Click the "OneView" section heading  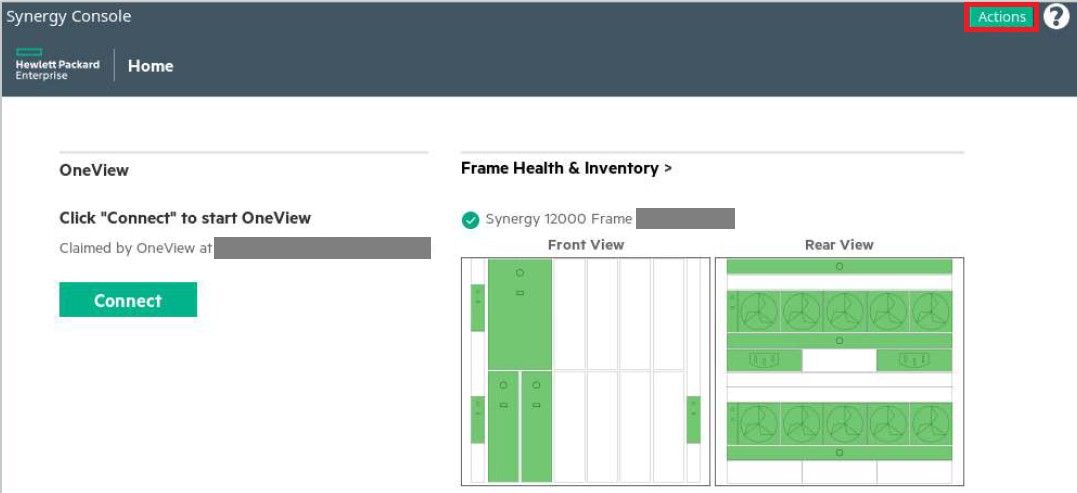click(x=94, y=170)
